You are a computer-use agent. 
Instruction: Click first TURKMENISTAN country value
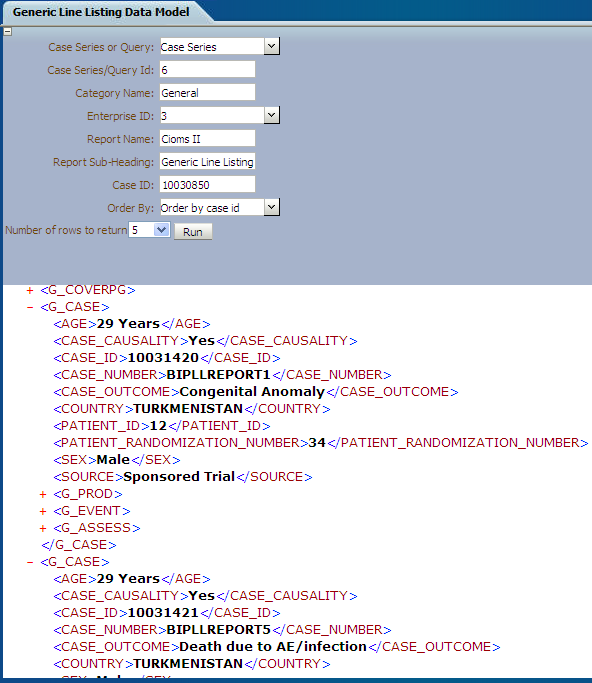pos(188,409)
